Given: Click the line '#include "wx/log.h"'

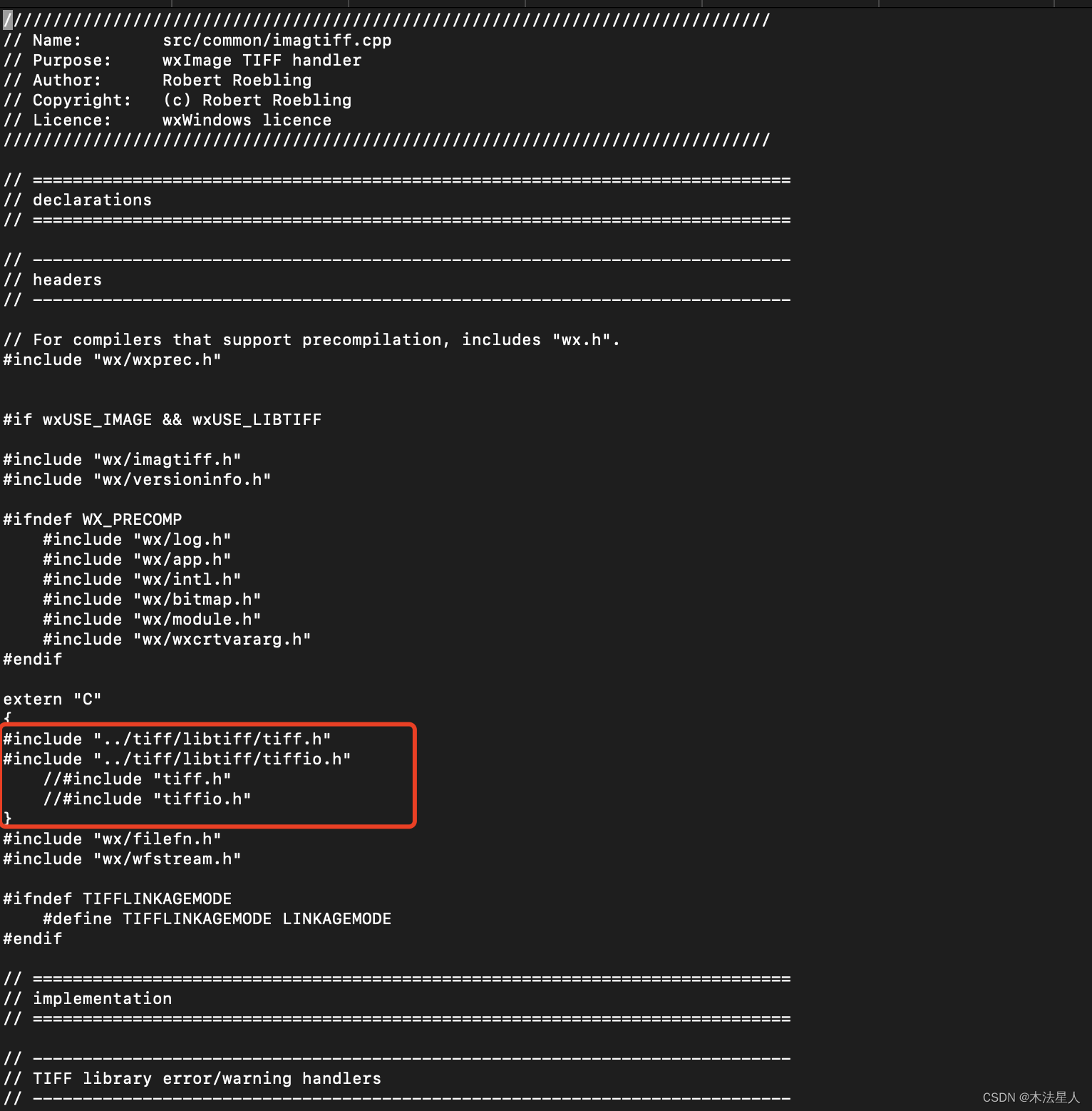Looking at the screenshot, I should click(137, 540).
